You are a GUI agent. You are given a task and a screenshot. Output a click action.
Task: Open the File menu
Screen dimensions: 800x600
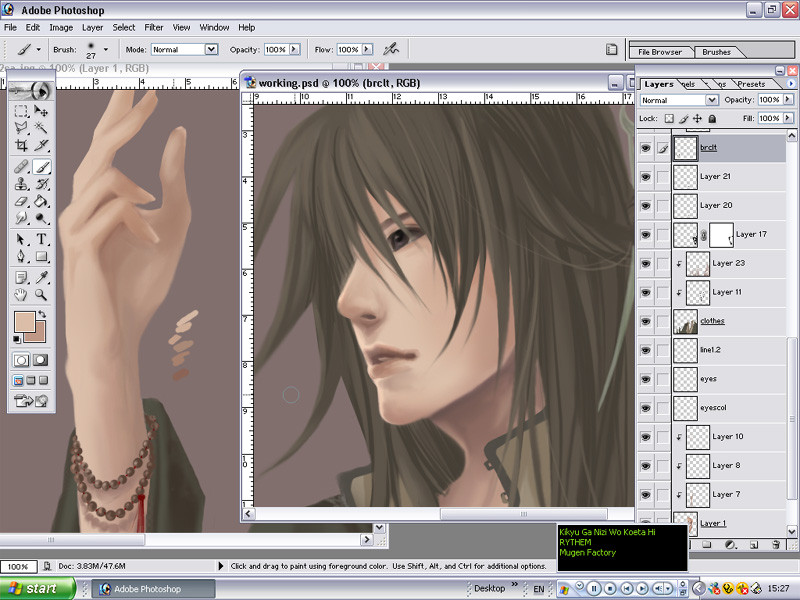click(x=10, y=28)
